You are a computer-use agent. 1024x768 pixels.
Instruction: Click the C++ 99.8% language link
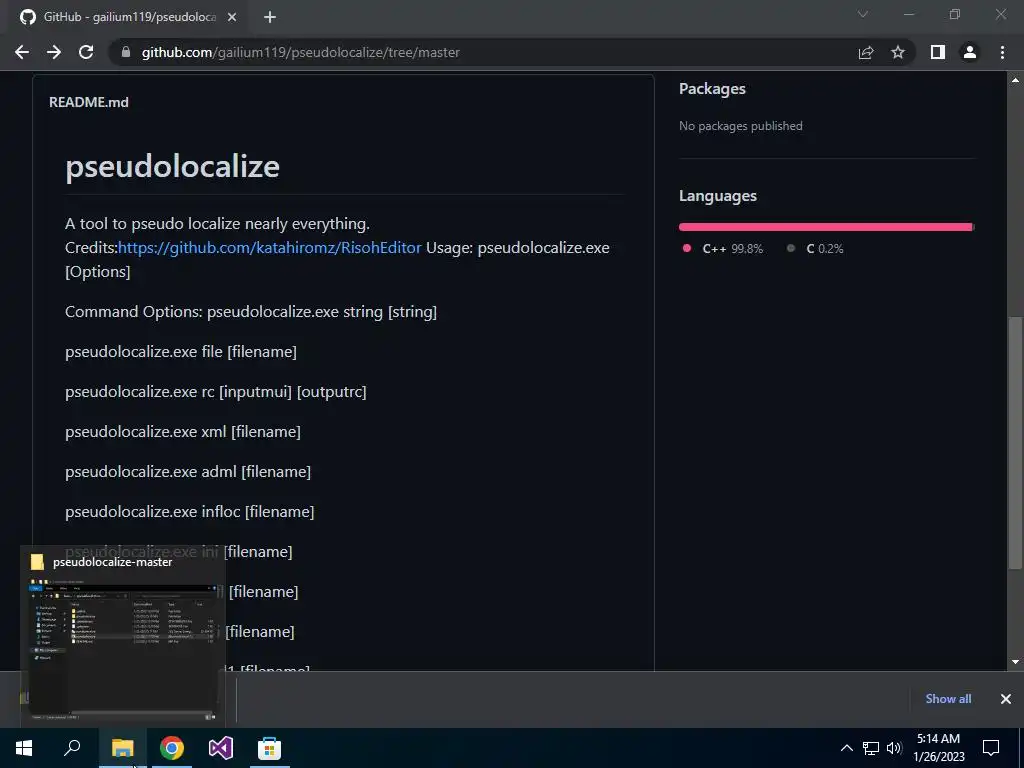tap(723, 249)
